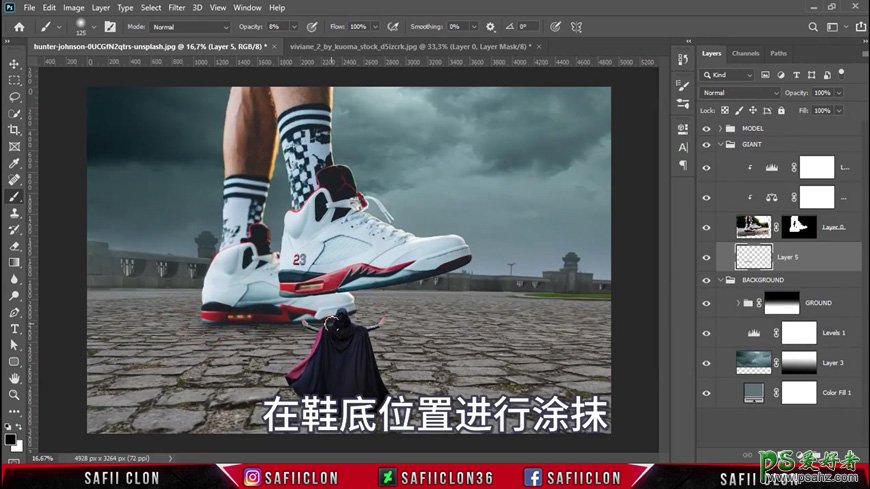Open the brush Mode dropdown
870x489 pixels.
pyautogui.click(x=190, y=27)
